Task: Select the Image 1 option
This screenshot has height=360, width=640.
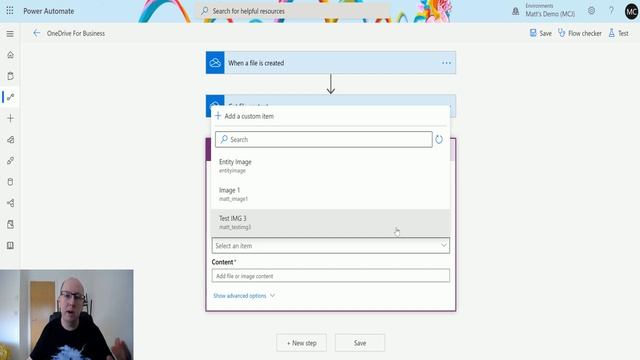Action: [331, 194]
